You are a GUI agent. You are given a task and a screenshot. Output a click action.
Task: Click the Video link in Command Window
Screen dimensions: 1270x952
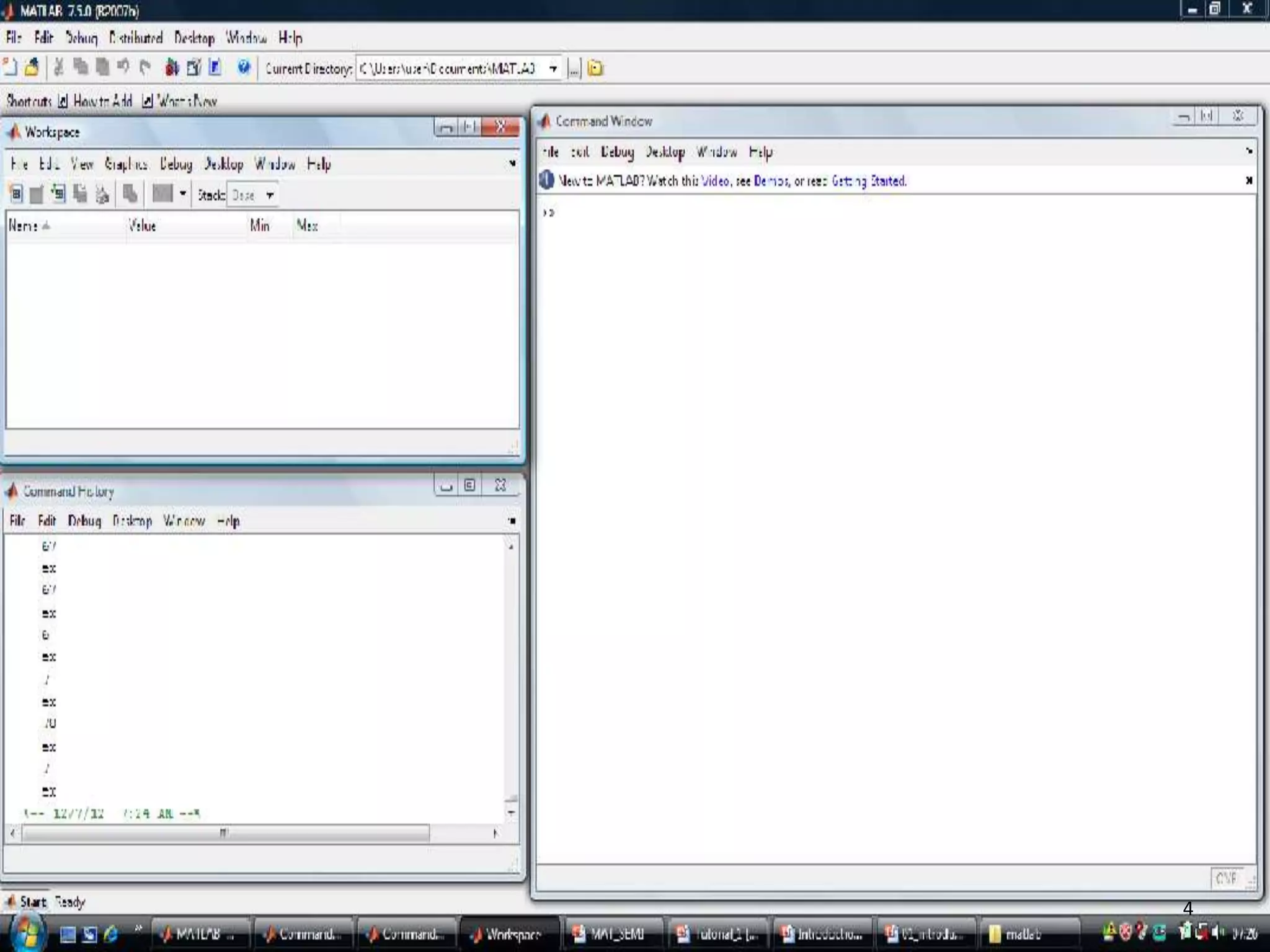pos(715,181)
